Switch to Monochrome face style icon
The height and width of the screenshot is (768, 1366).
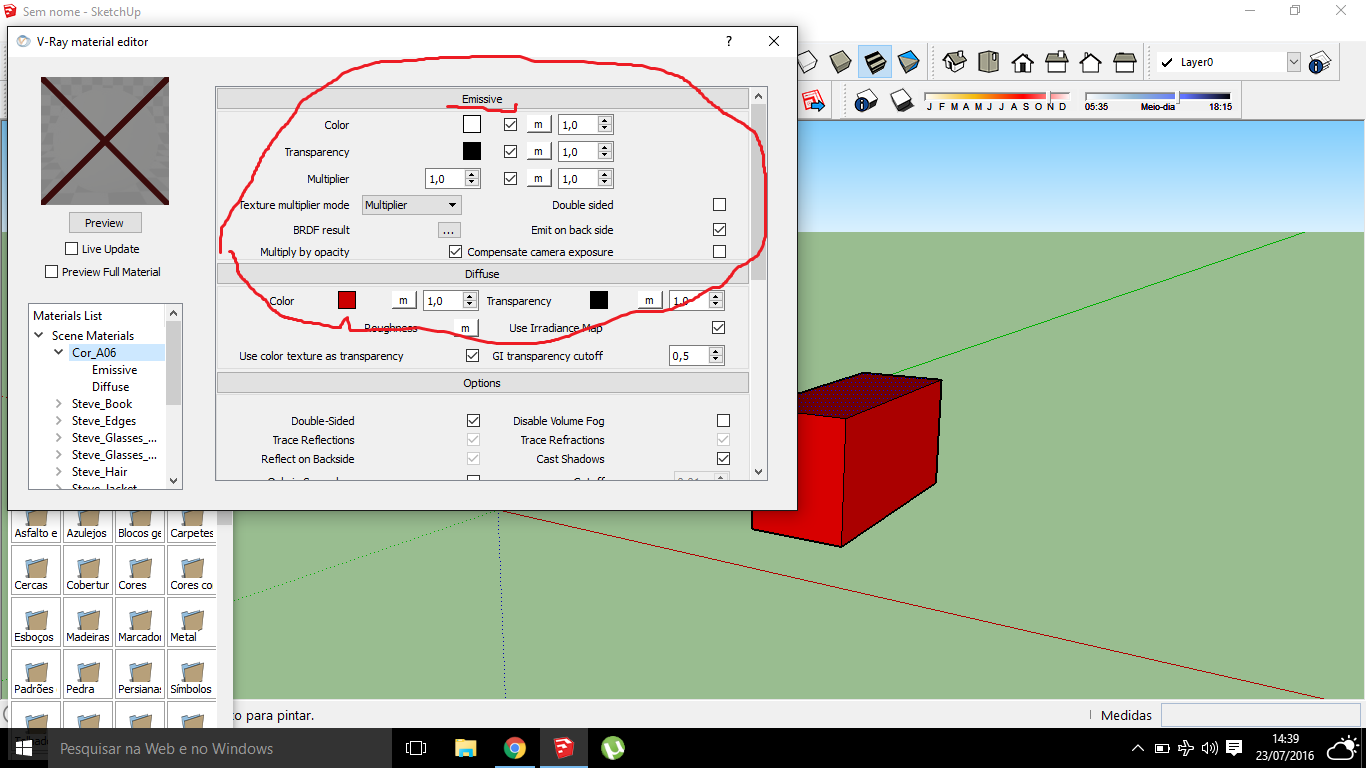tap(909, 62)
